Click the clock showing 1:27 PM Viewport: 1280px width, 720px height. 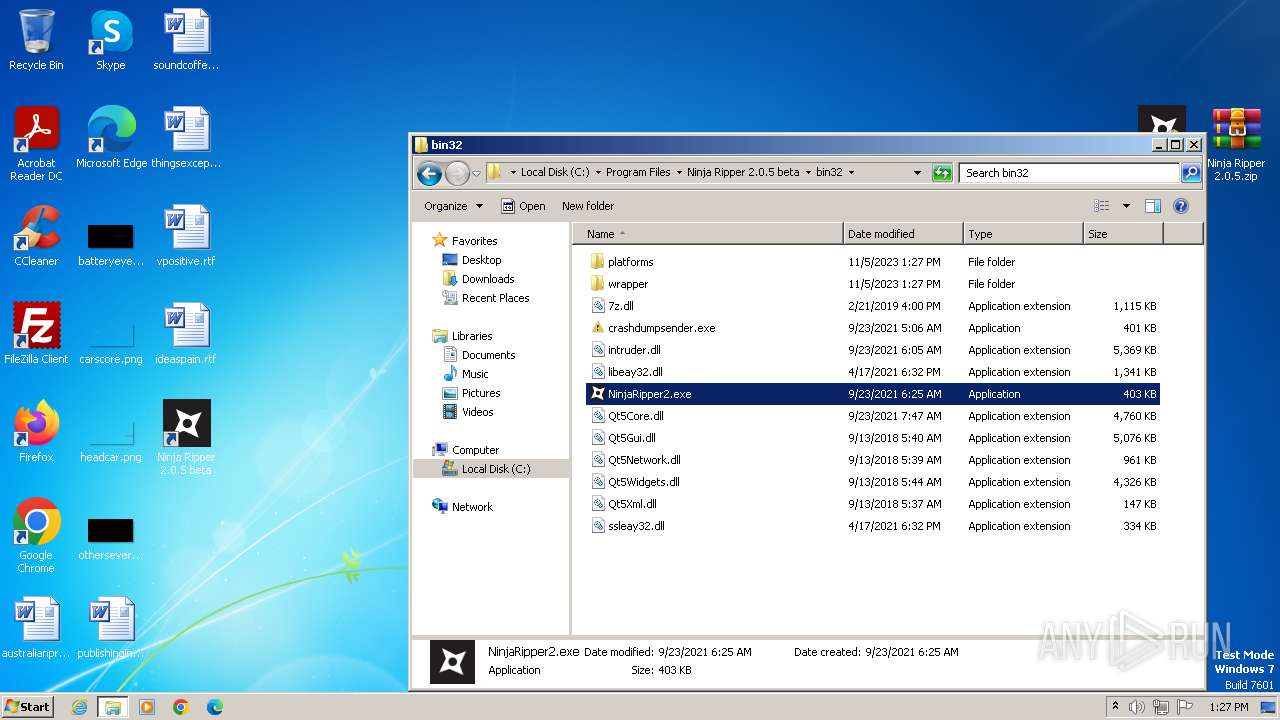(x=1228, y=707)
